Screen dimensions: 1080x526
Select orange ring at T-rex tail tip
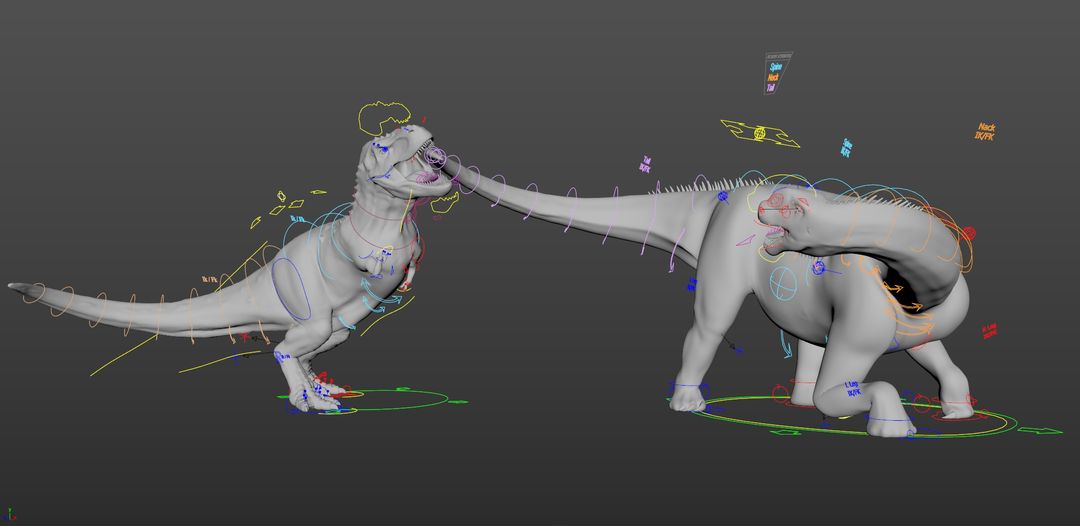pos(34,293)
